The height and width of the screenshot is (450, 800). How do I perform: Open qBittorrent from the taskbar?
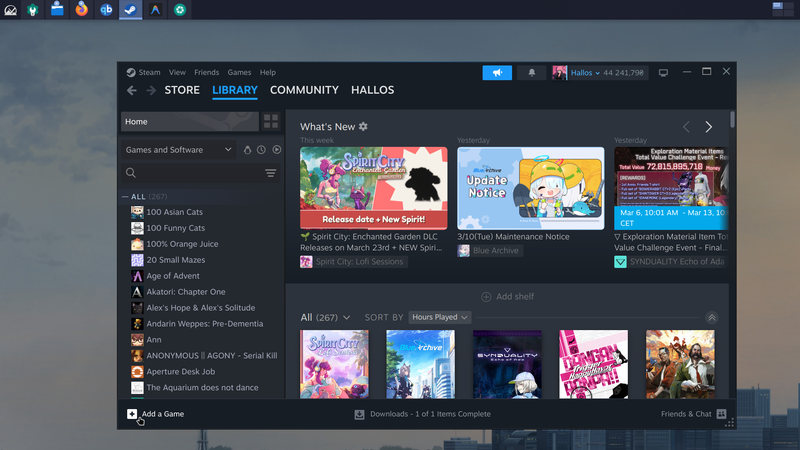106,9
